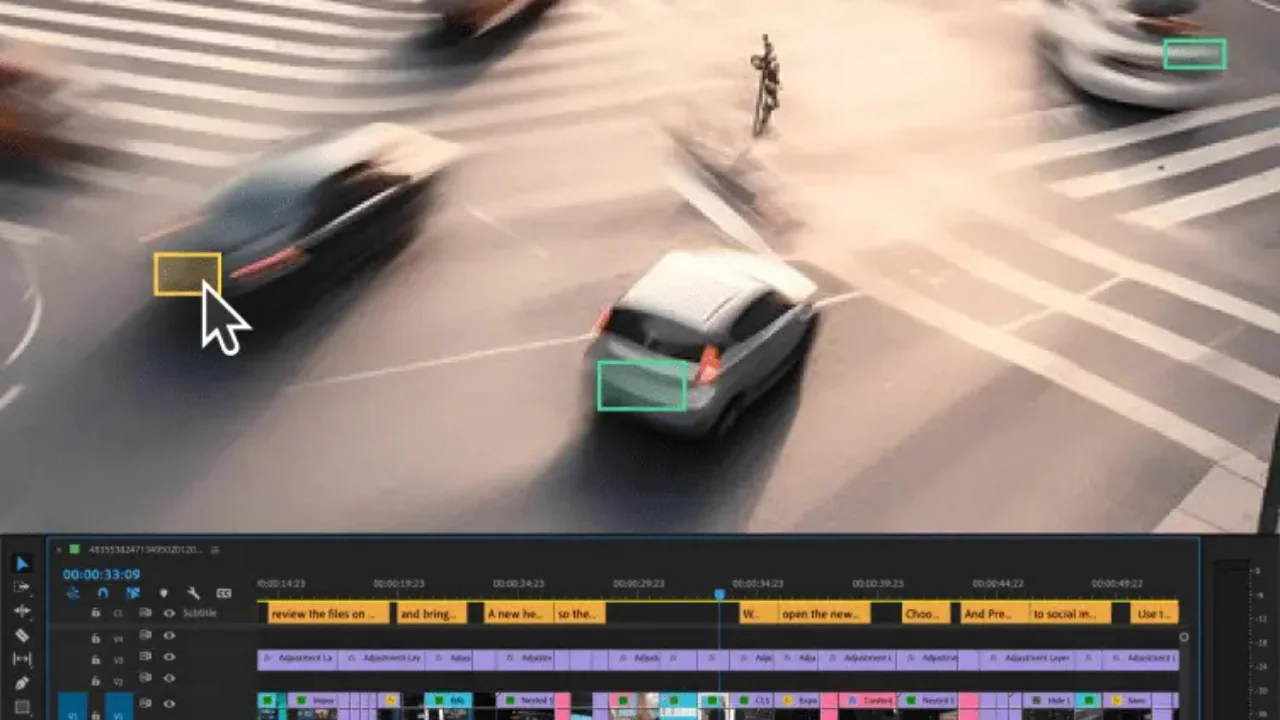Open timeline display settings wrench
The image size is (1280, 720).
[193, 593]
